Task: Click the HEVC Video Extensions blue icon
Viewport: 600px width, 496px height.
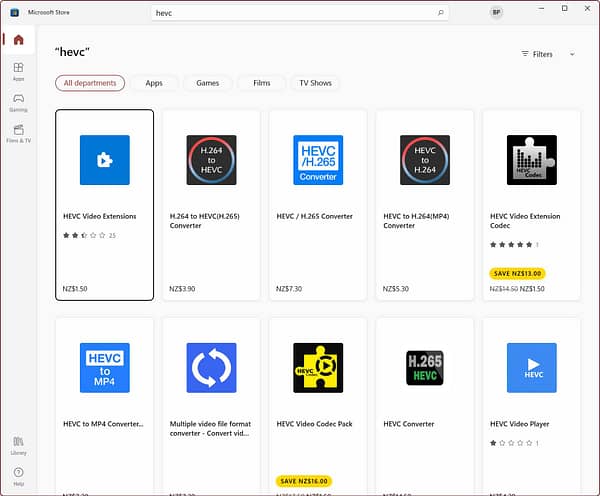Action: click(104, 160)
